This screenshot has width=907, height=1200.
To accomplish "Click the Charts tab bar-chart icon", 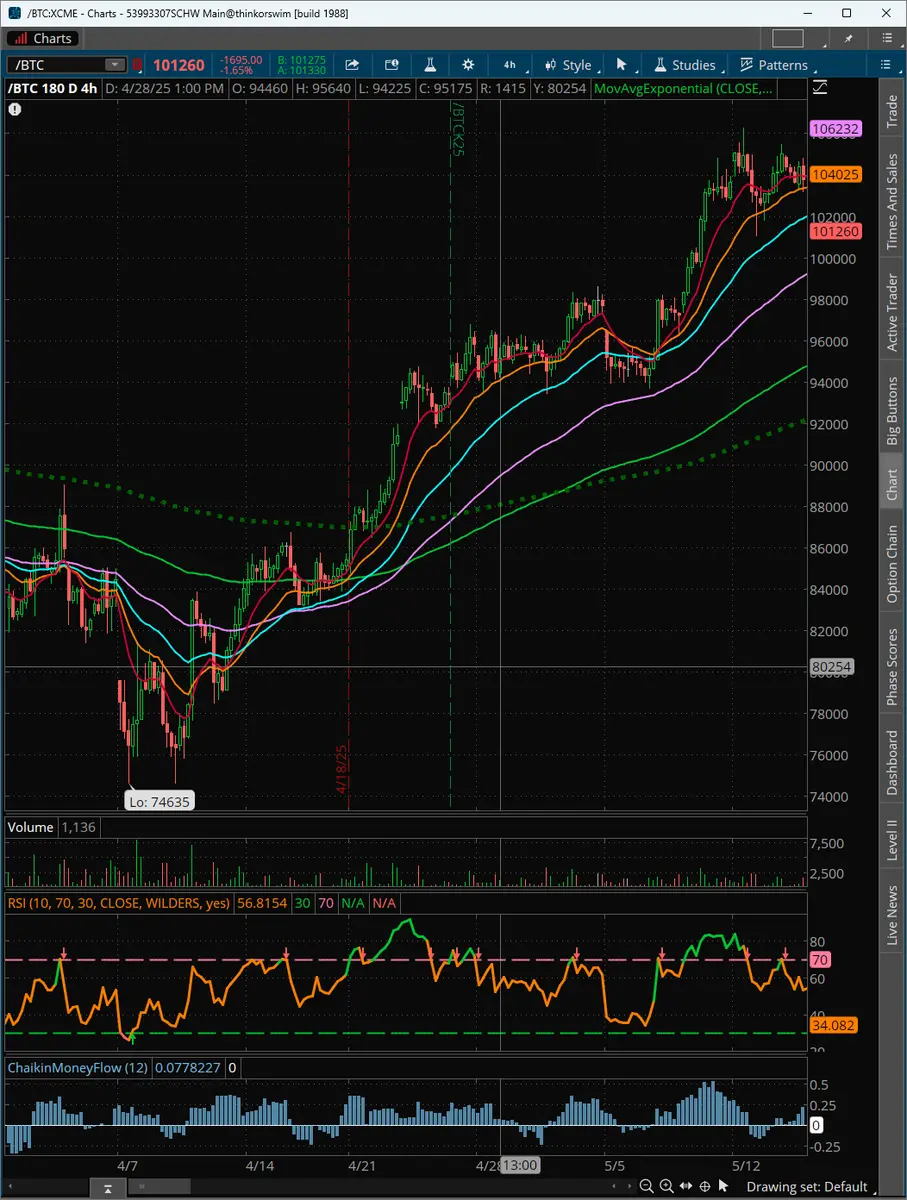I will pos(20,38).
